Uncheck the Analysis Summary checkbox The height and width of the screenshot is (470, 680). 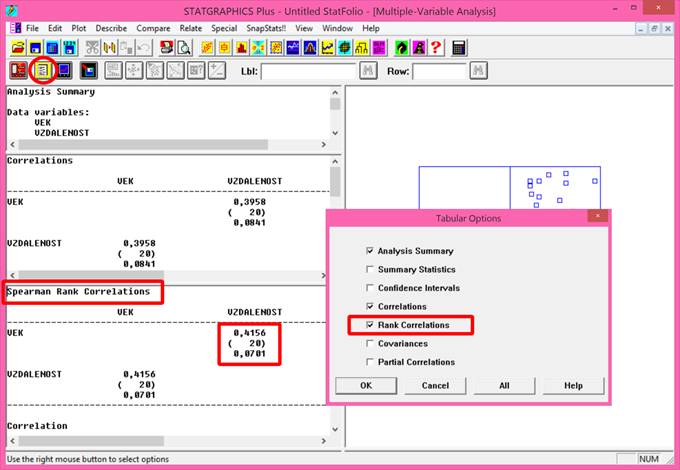click(x=369, y=251)
